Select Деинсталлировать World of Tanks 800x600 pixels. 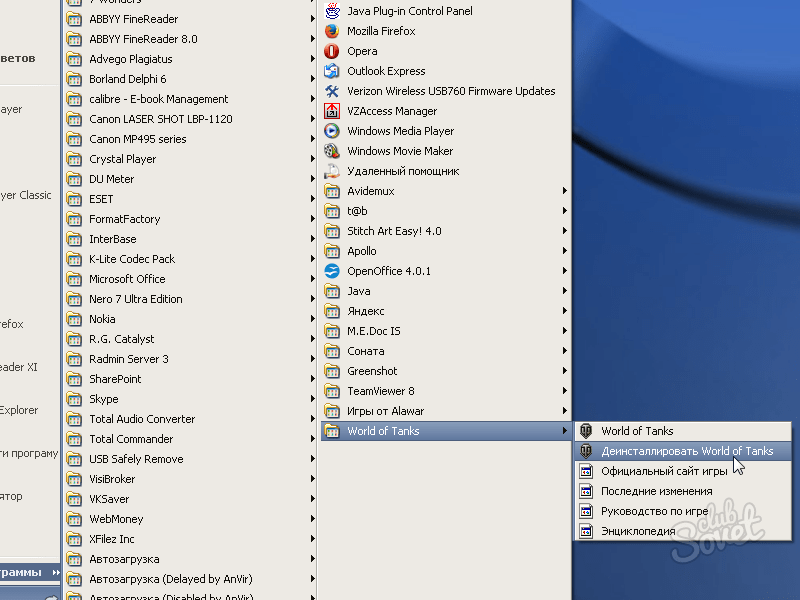(x=686, y=451)
